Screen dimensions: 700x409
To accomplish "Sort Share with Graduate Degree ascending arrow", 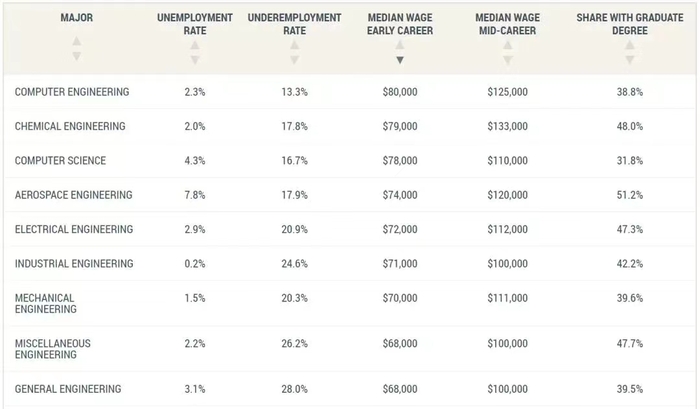I will tap(629, 46).
